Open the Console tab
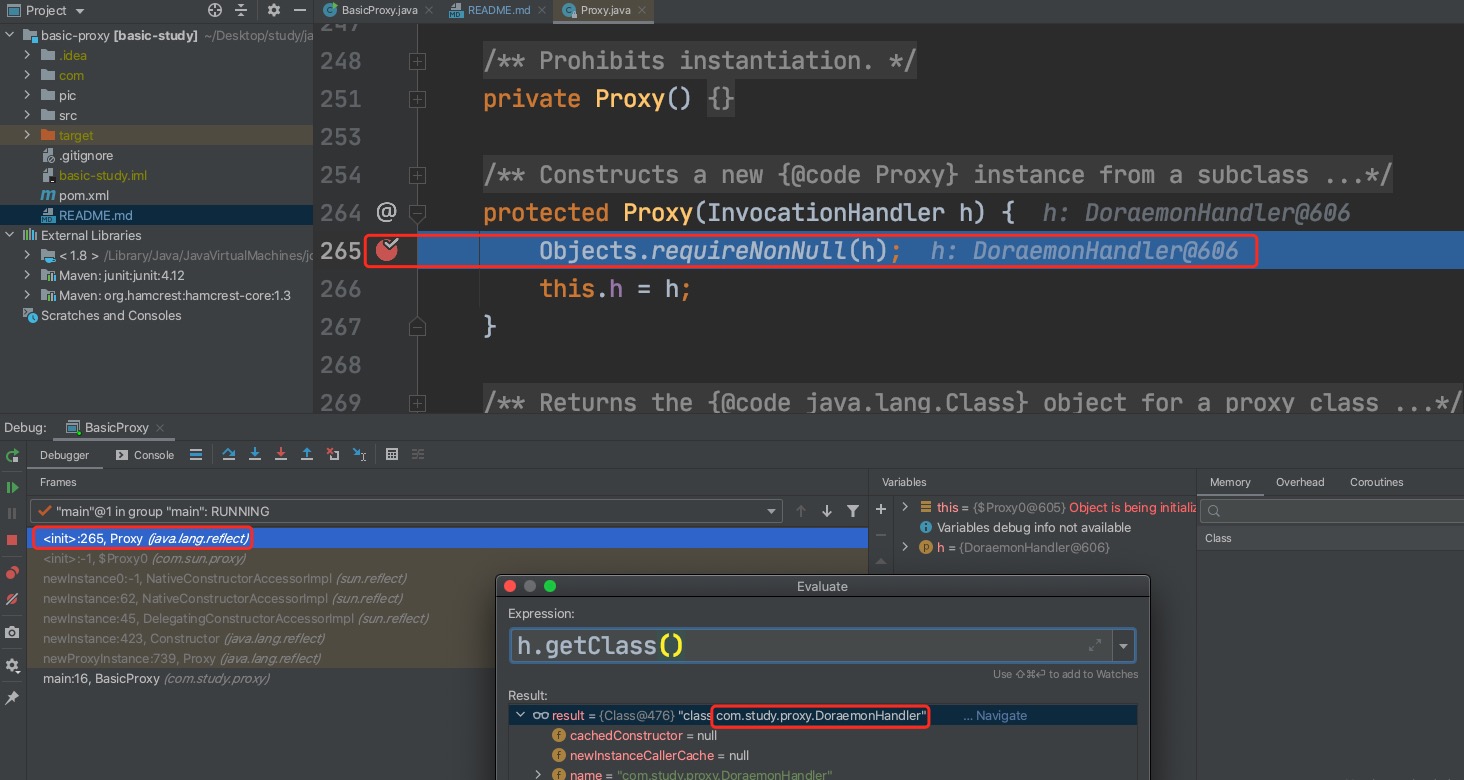The height and width of the screenshot is (780, 1464). (x=145, y=455)
